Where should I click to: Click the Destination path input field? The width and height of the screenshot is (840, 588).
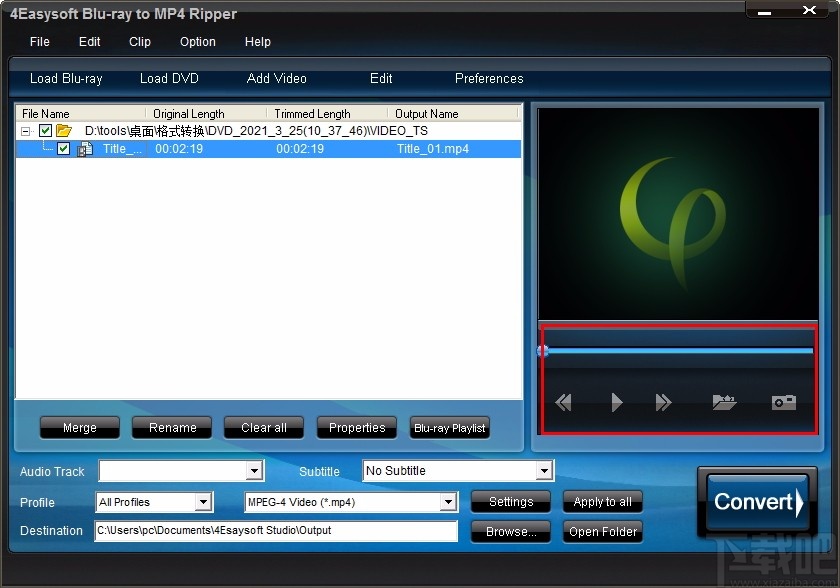275,531
